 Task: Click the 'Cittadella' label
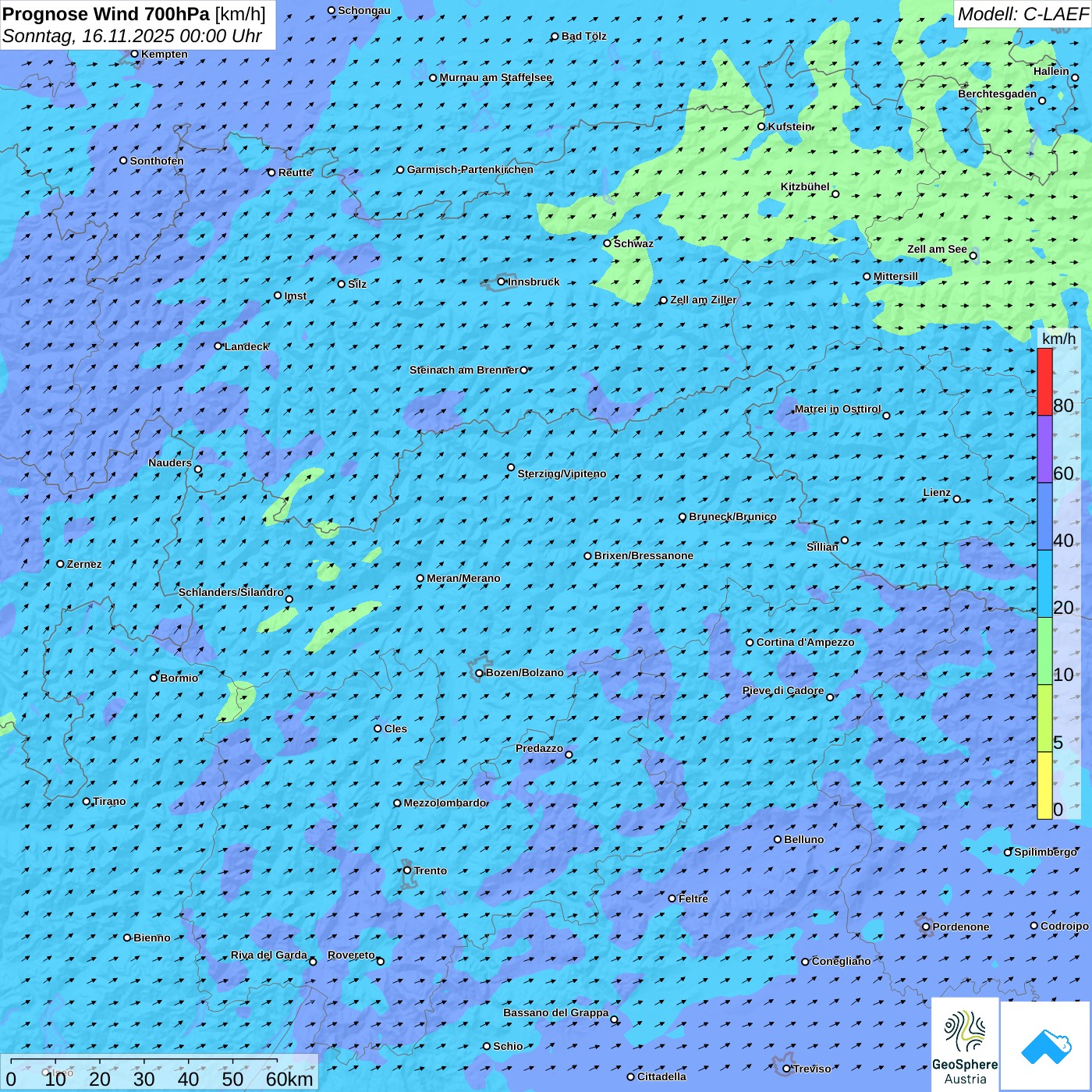pos(661,1076)
